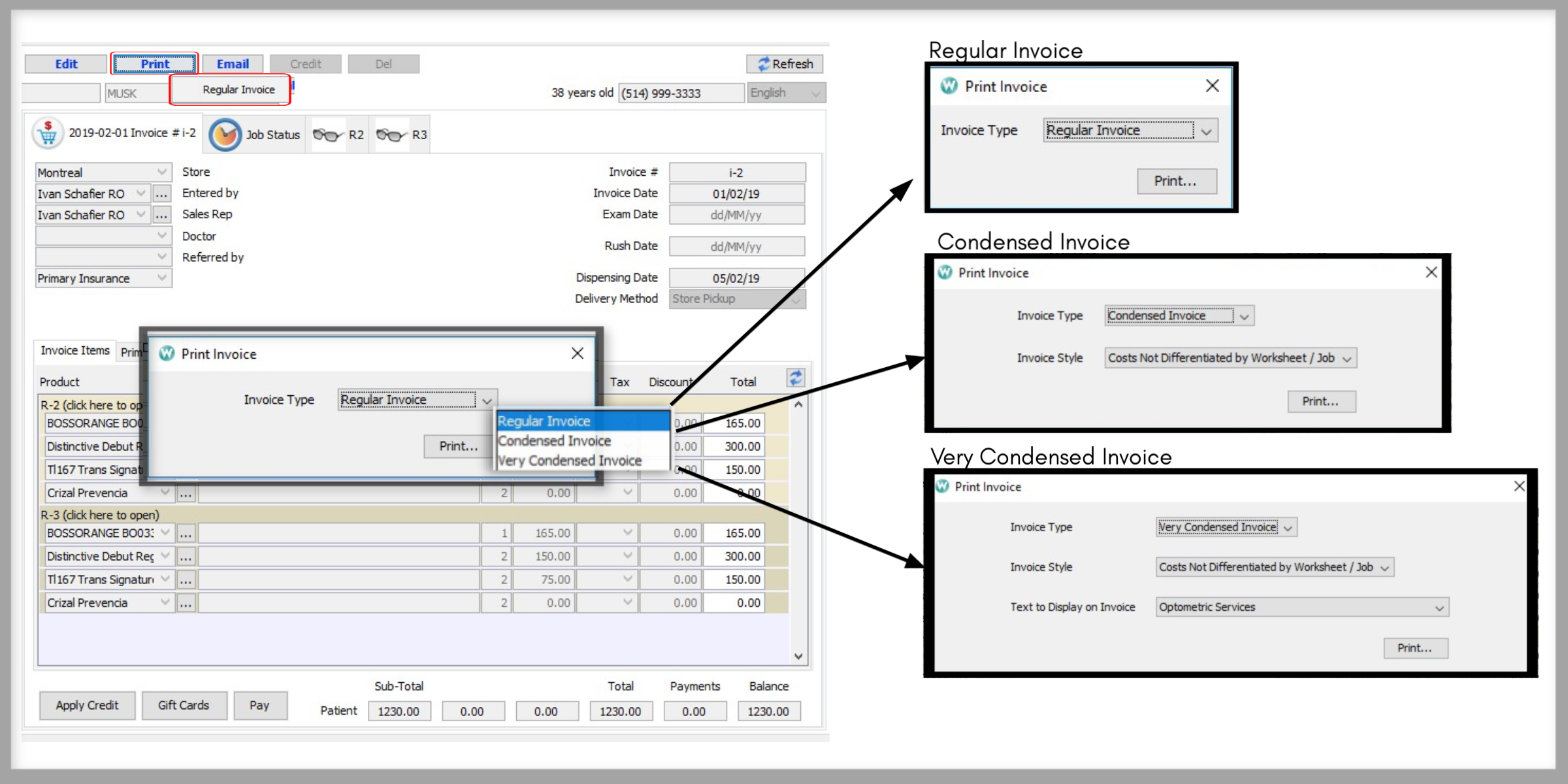Click the Apply Credit button

(x=87, y=705)
